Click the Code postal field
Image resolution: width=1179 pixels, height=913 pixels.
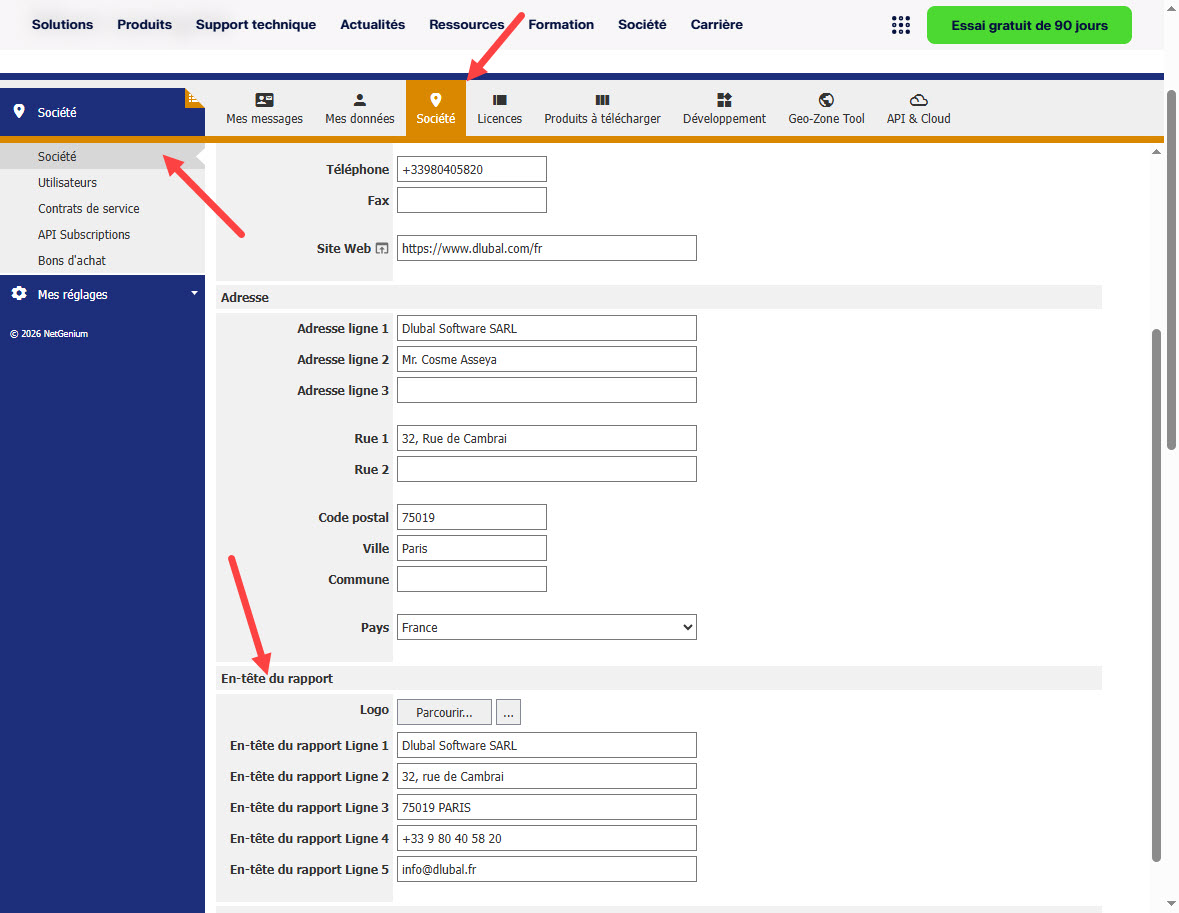471,517
